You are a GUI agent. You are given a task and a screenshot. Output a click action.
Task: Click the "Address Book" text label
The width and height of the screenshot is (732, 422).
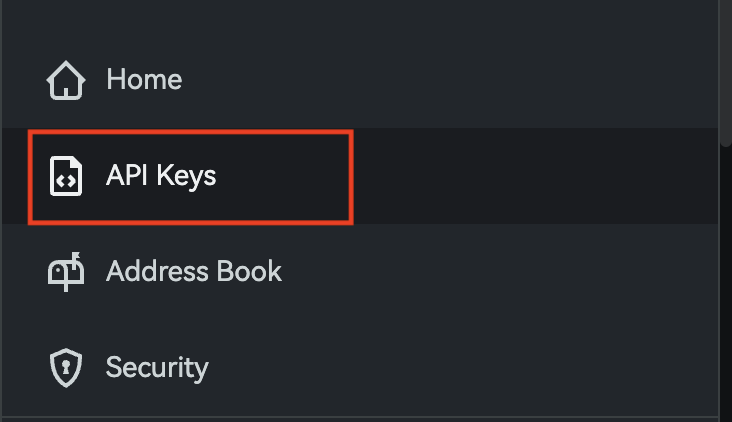(x=194, y=272)
